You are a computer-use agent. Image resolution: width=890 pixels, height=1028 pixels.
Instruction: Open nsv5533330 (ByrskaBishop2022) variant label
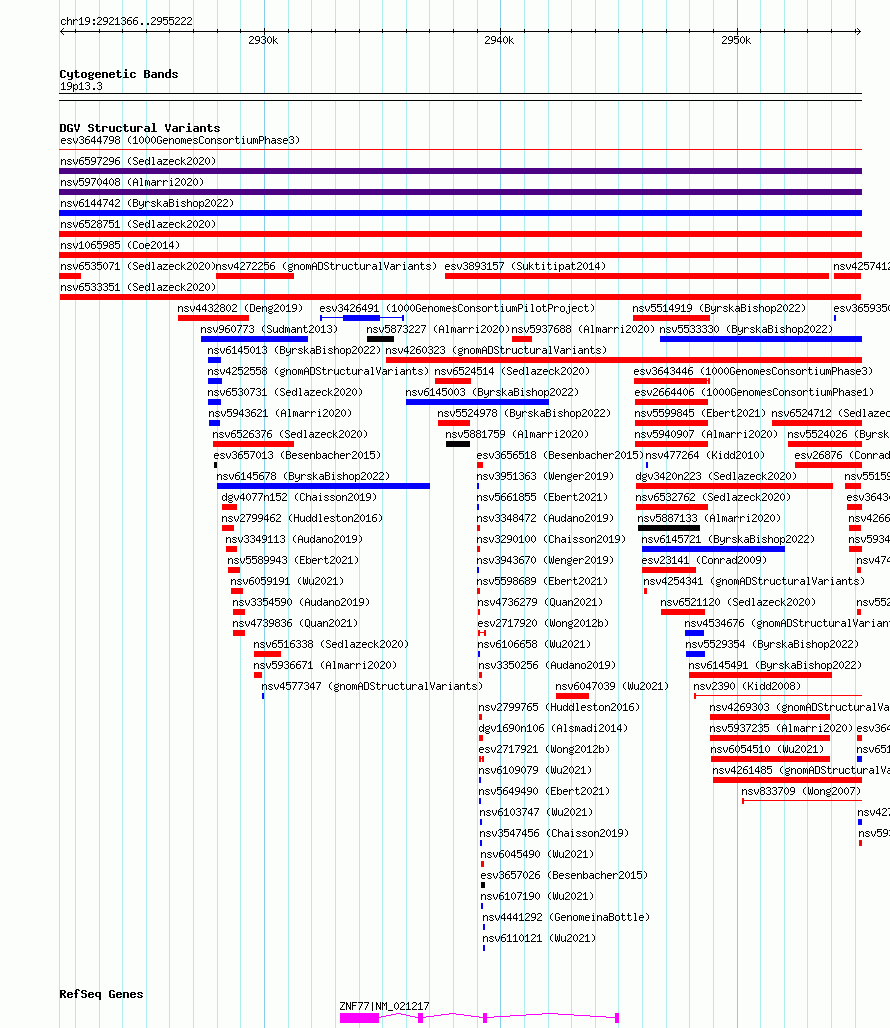click(x=746, y=329)
